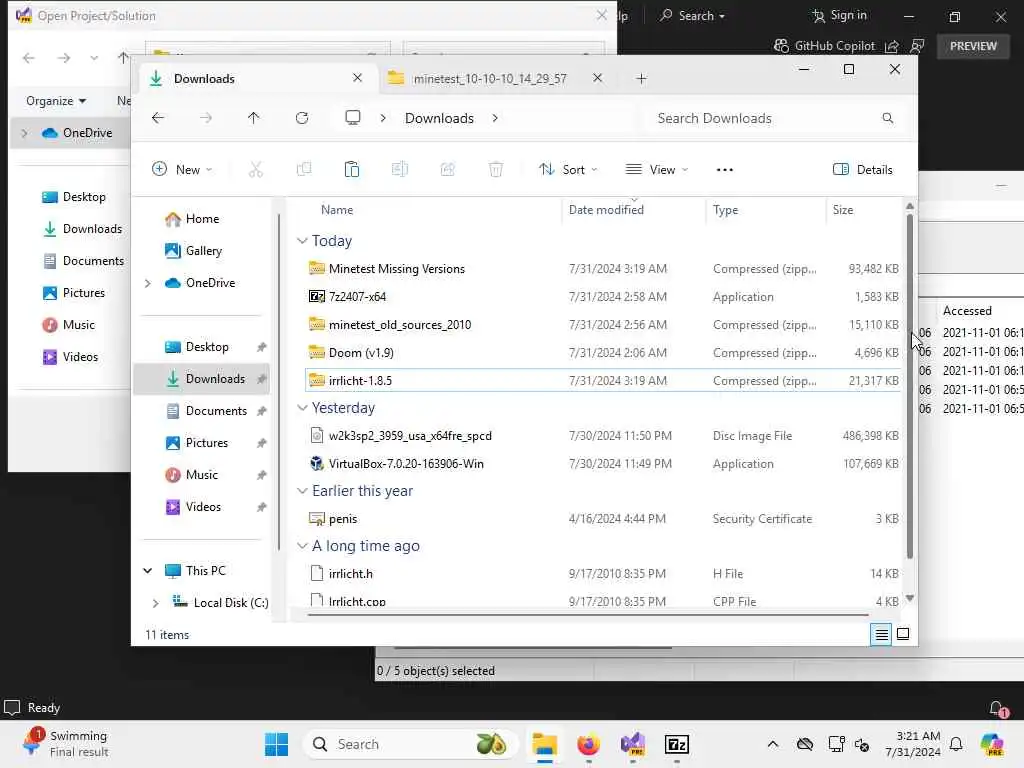Viewport: 1024px width, 768px height.
Task: Select the Doom (v1.9) zip file
Action: tap(603, 353)
